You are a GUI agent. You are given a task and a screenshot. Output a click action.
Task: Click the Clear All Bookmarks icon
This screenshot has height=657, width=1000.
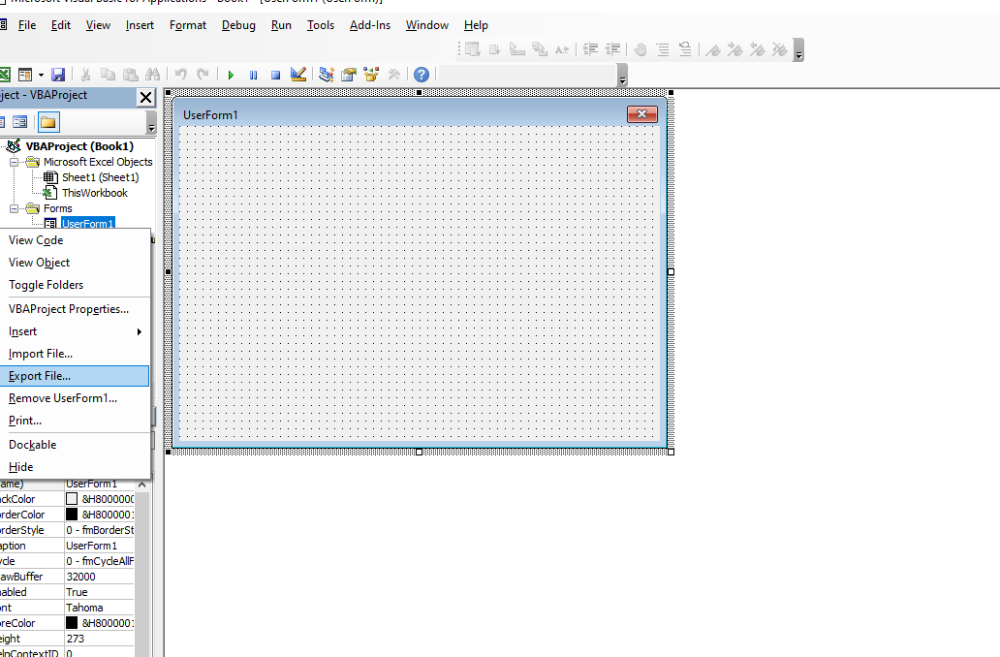(779, 49)
